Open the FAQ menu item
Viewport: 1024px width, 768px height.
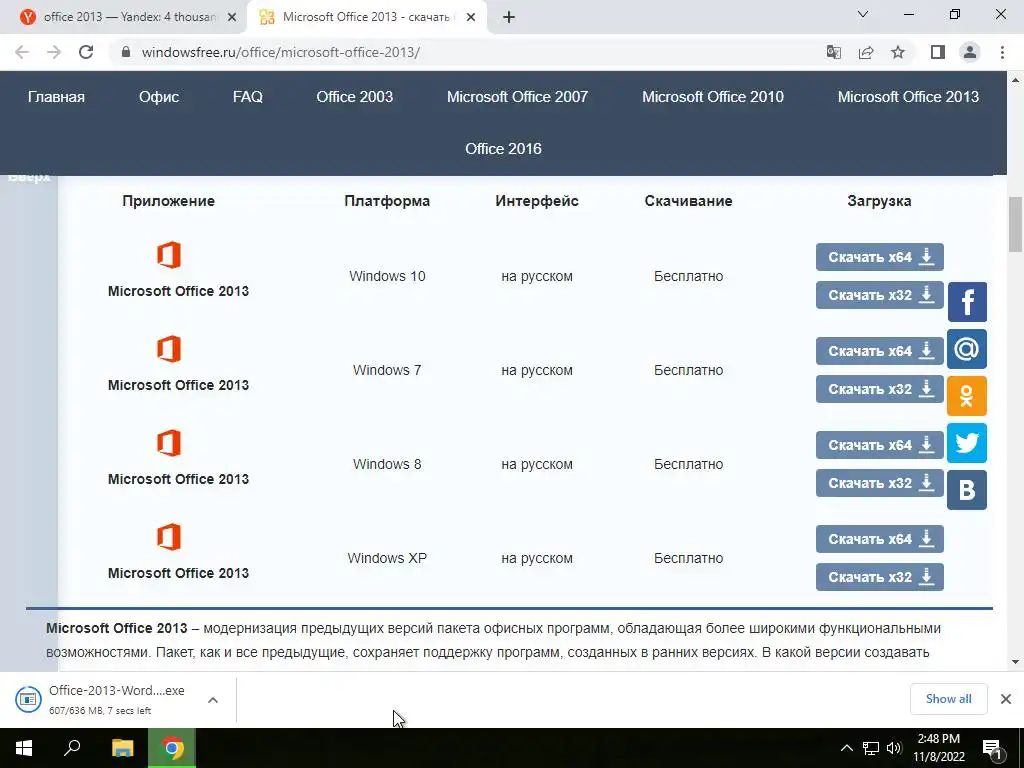click(248, 97)
